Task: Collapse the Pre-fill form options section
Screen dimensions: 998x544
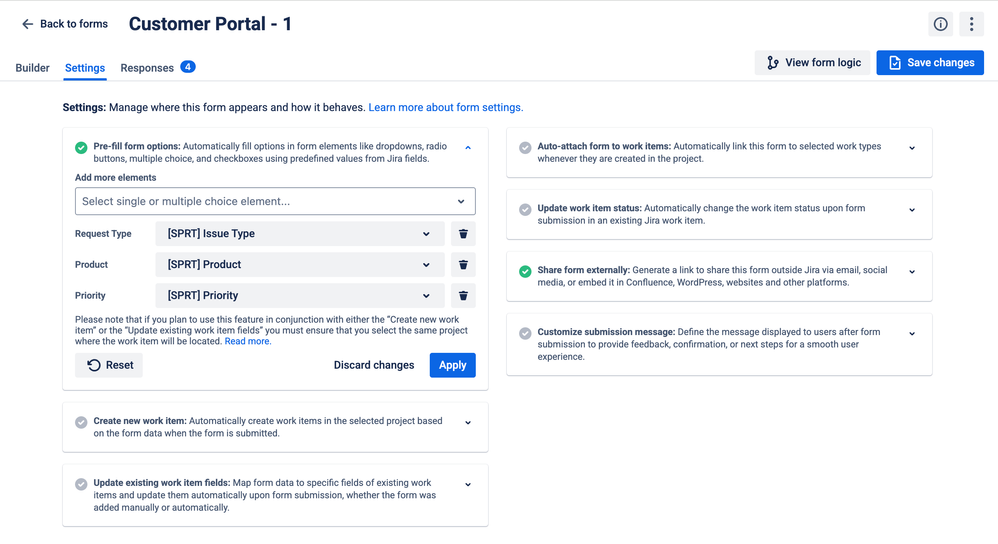Action: tap(468, 148)
